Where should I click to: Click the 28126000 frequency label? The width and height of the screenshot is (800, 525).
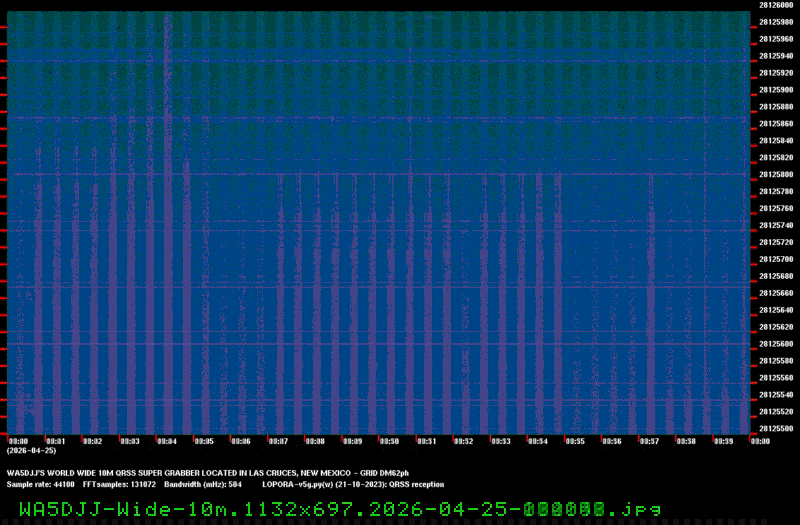click(776, 4)
